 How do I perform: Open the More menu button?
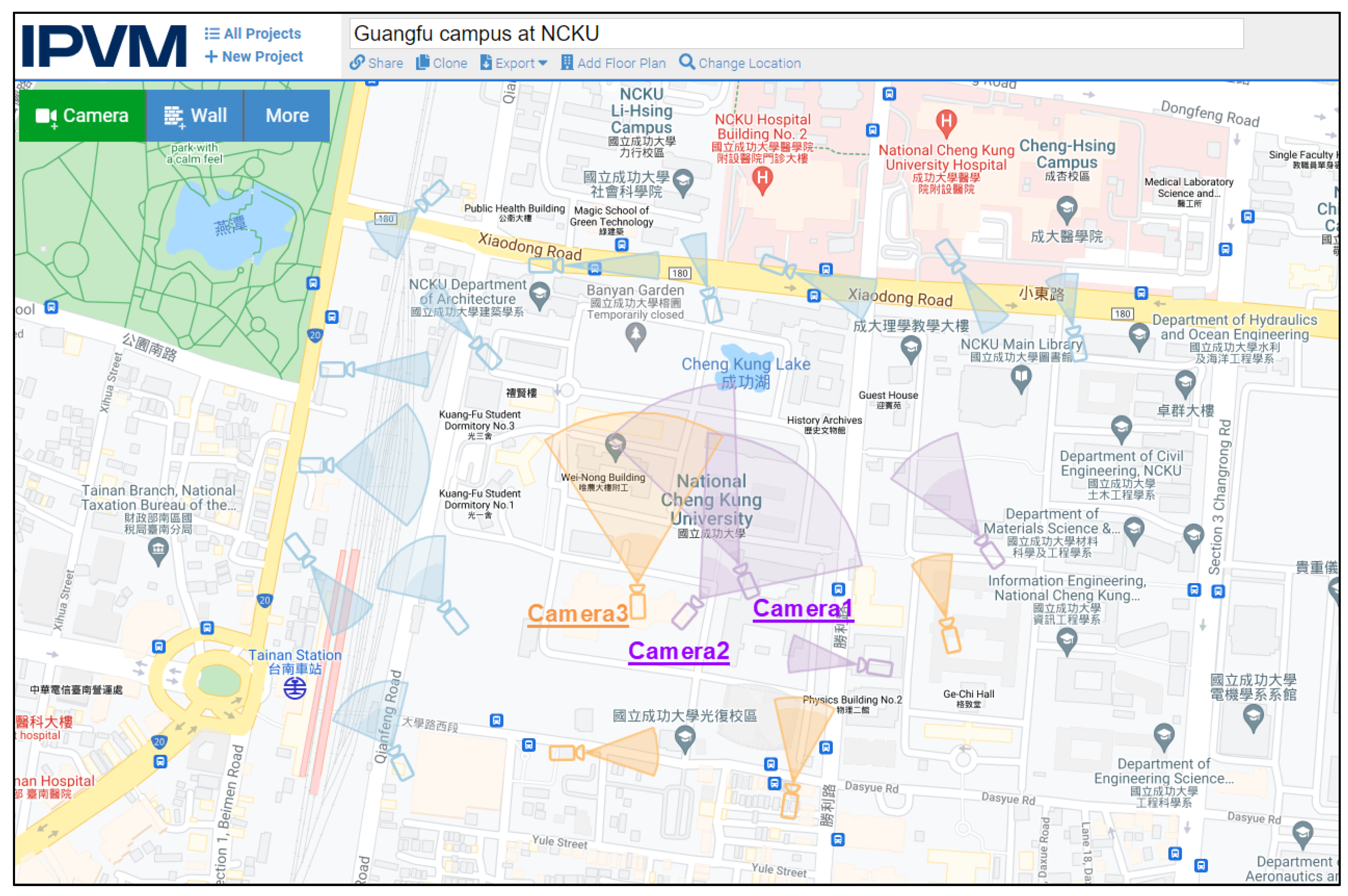click(x=287, y=116)
